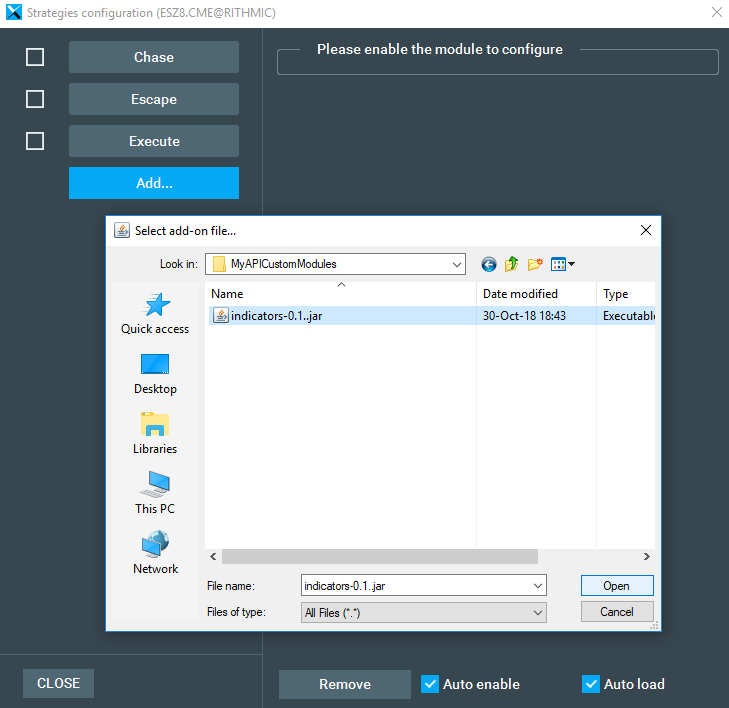The height and width of the screenshot is (708, 729).
Task: Click the Back navigation icon in file dialog
Action: (489, 264)
